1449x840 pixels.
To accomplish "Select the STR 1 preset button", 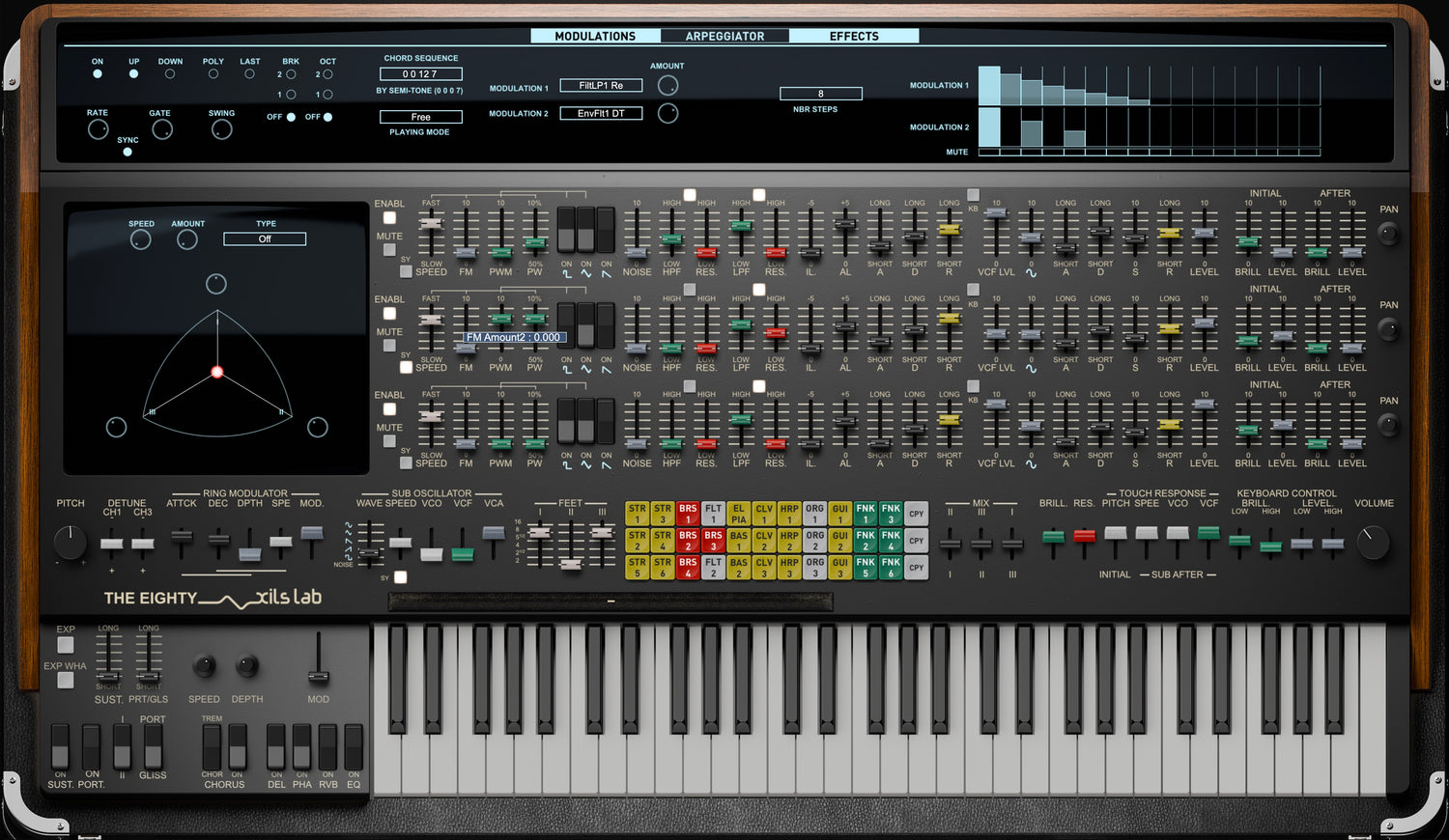I will [637, 514].
